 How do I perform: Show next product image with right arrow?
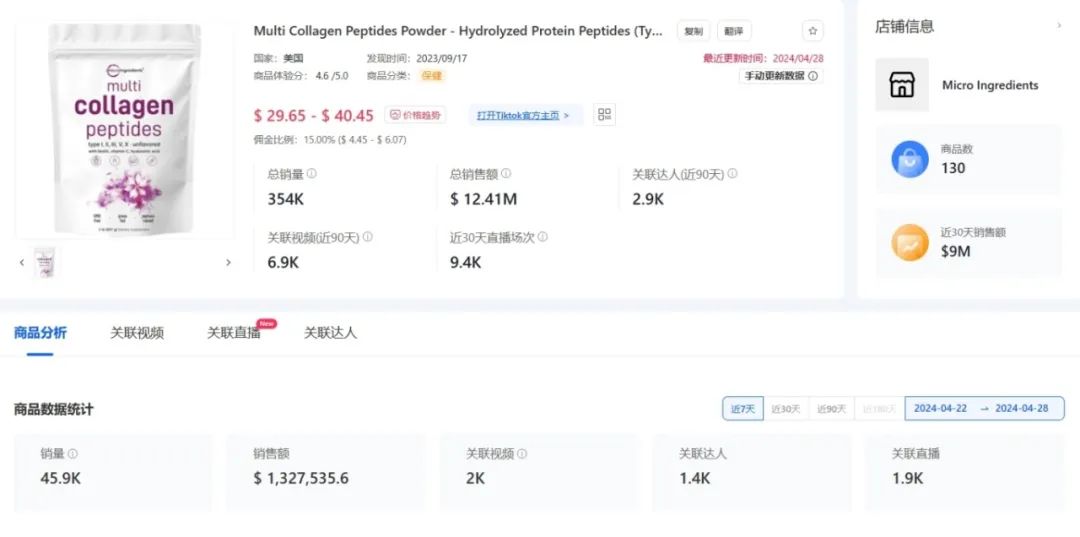pyautogui.click(x=229, y=262)
